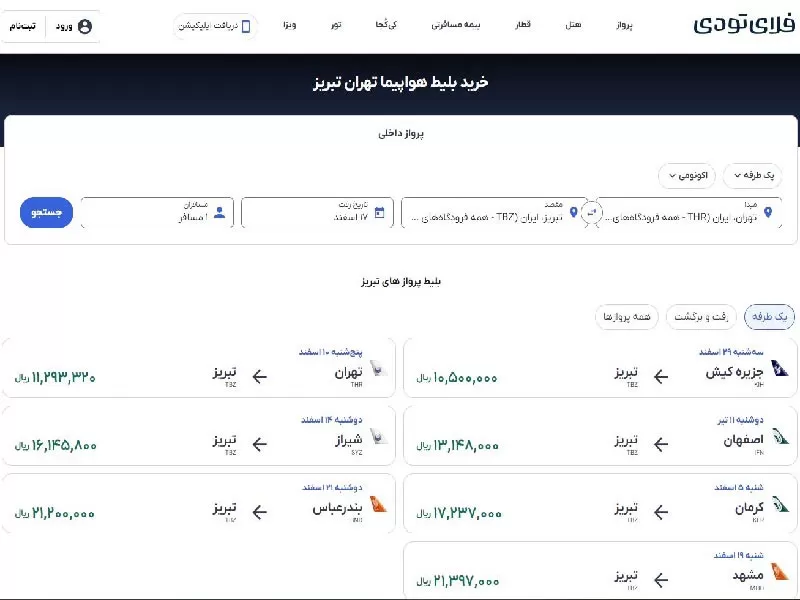Click the swap origin and destination icon
The image size is (800, 600).
click(x=593, y=213)
